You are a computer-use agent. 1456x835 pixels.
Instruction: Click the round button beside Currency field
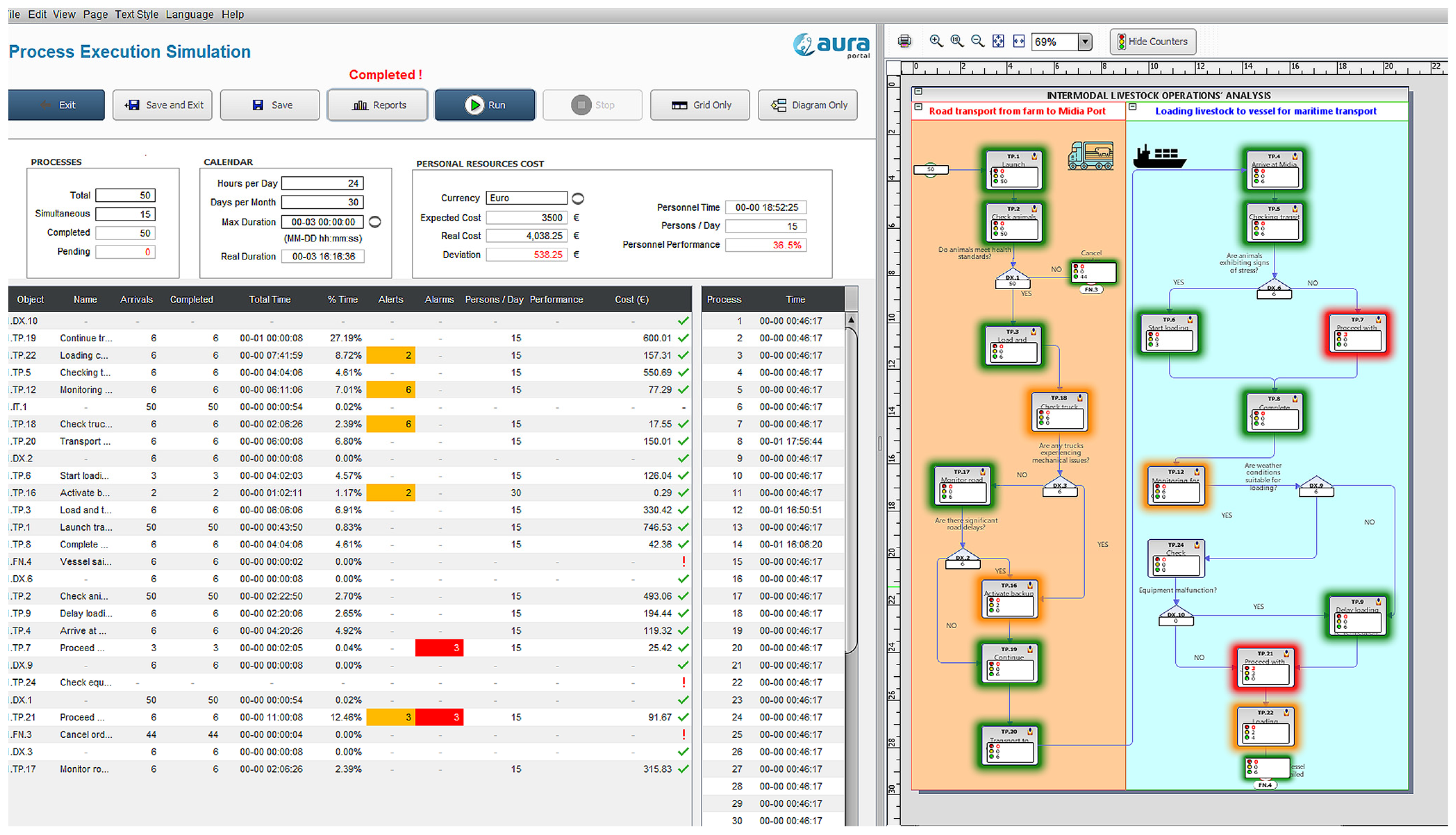click(578, 198)
